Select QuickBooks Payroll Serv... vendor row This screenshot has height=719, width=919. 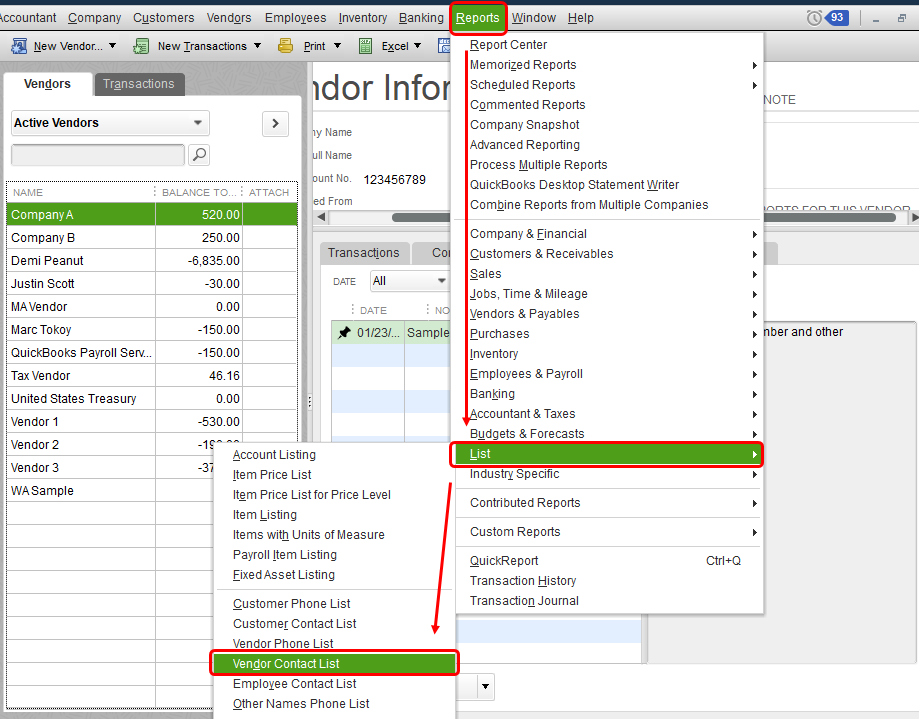pos(152,353)
